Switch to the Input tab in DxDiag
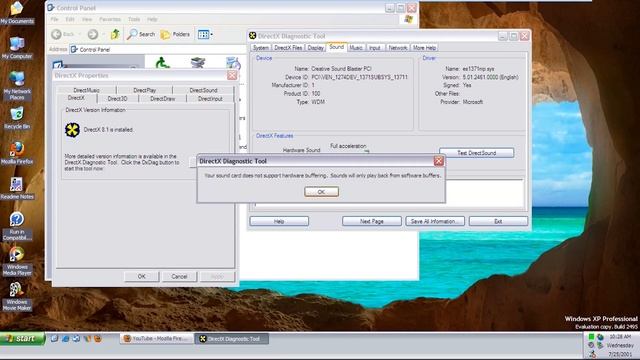Viewport: 640px width, 360px height. 375,48
